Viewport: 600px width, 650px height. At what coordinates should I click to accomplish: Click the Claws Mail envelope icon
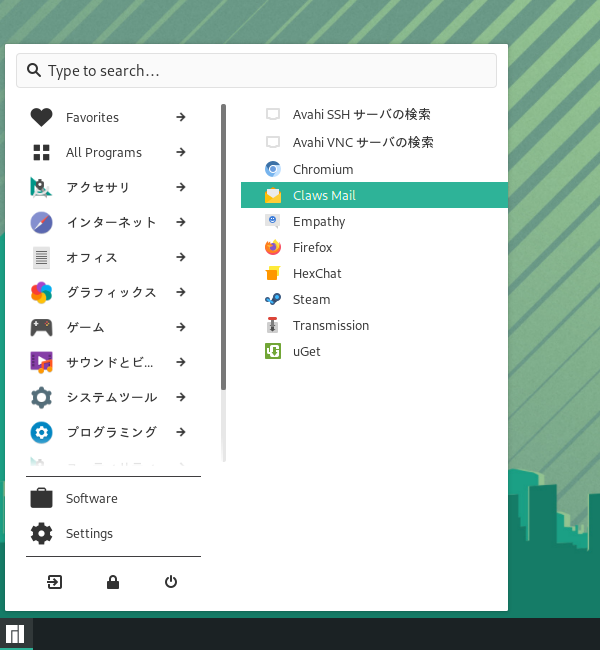pyautogui.click(x=273, y=195)
